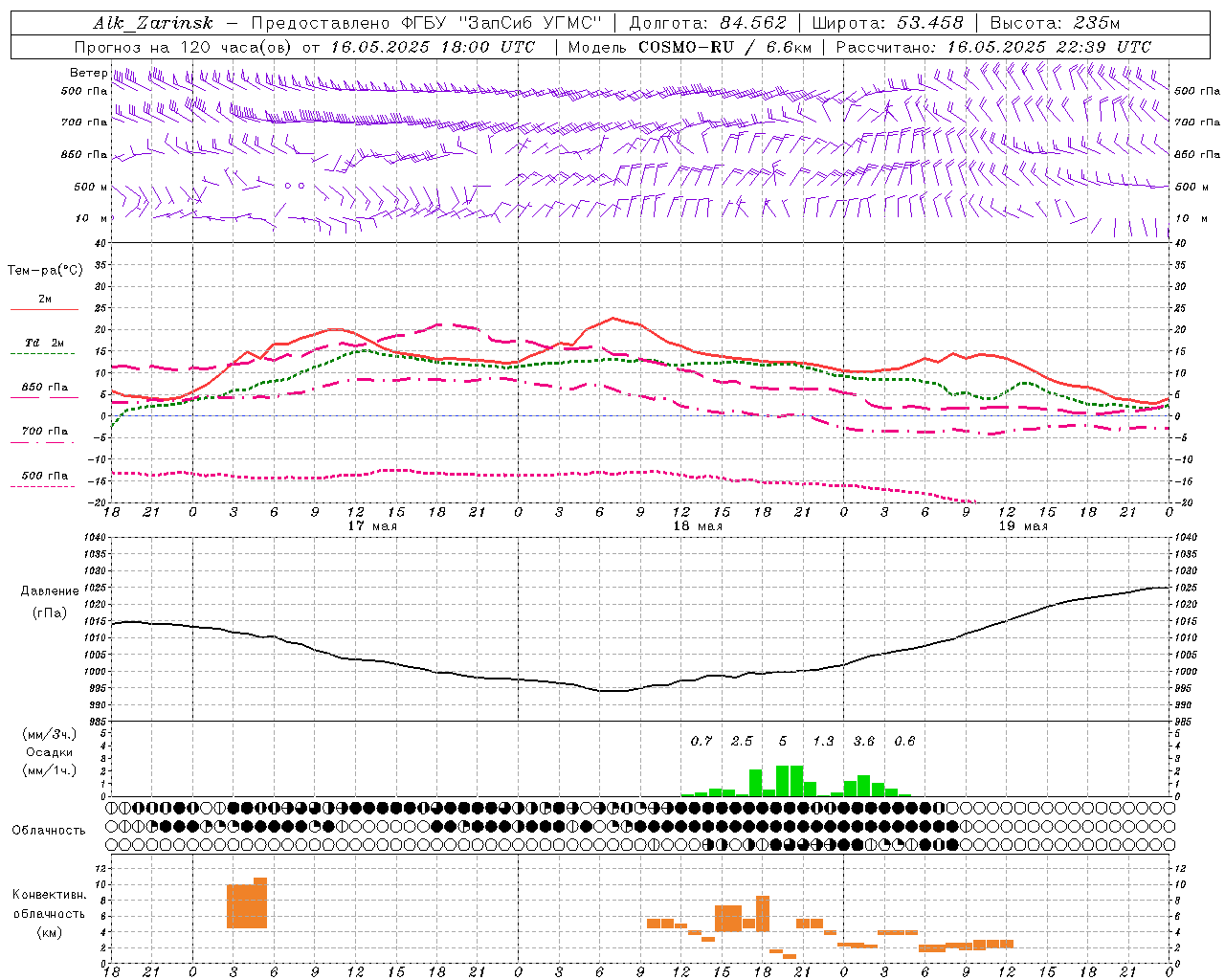Click the 500 гПа temperature legend entry
Image resolution: width=1225 pixels, height=980 pixels.
45,475
